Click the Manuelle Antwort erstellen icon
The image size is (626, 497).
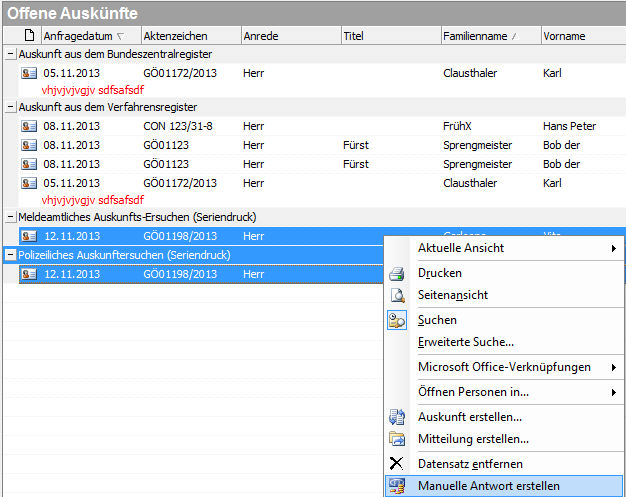tap(397, 486)
